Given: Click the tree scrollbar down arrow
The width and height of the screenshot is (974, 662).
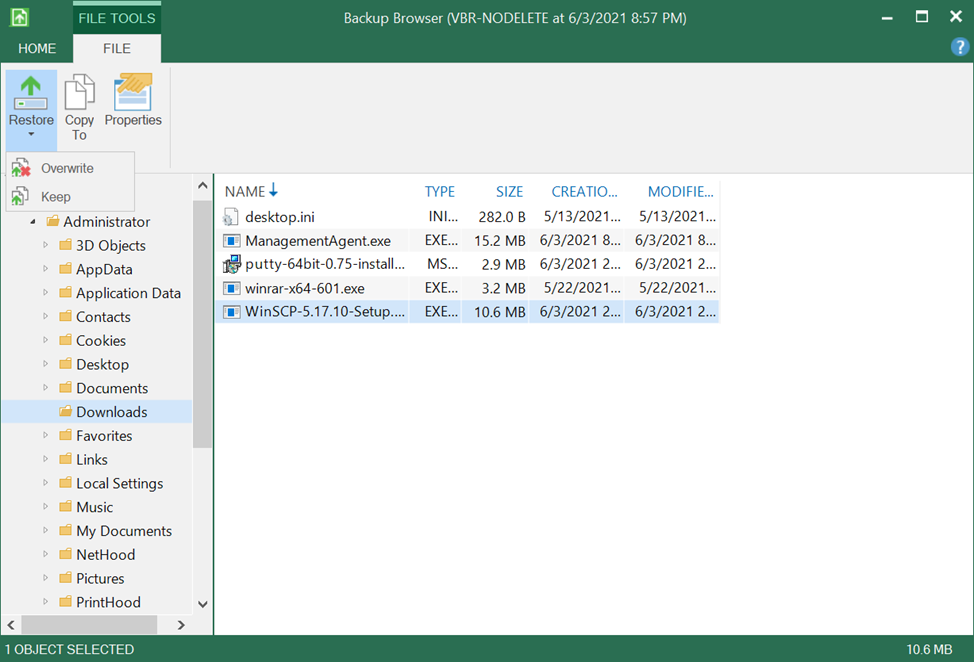Looking at the screenshot, I should 203,604.
